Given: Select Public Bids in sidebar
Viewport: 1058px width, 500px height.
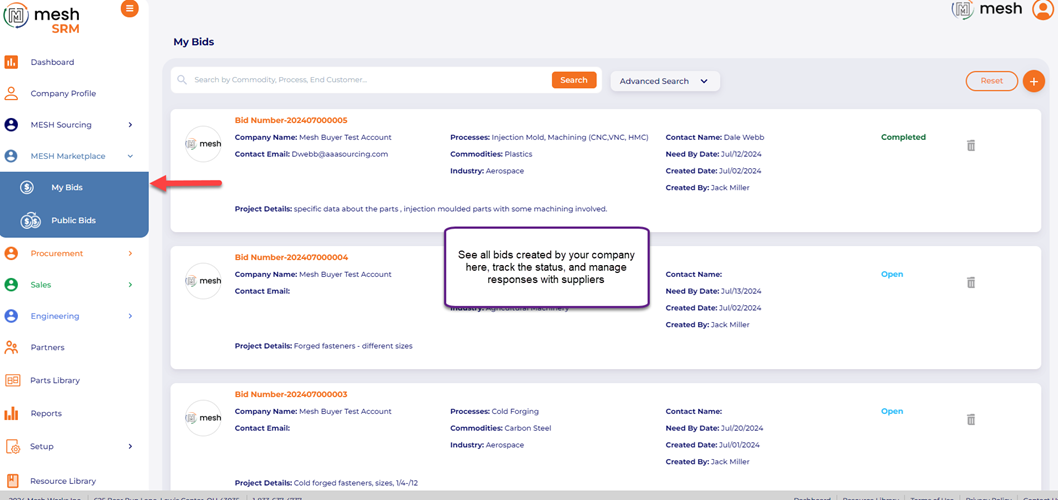Looking at the screenshot, I should tap(73, 220).
